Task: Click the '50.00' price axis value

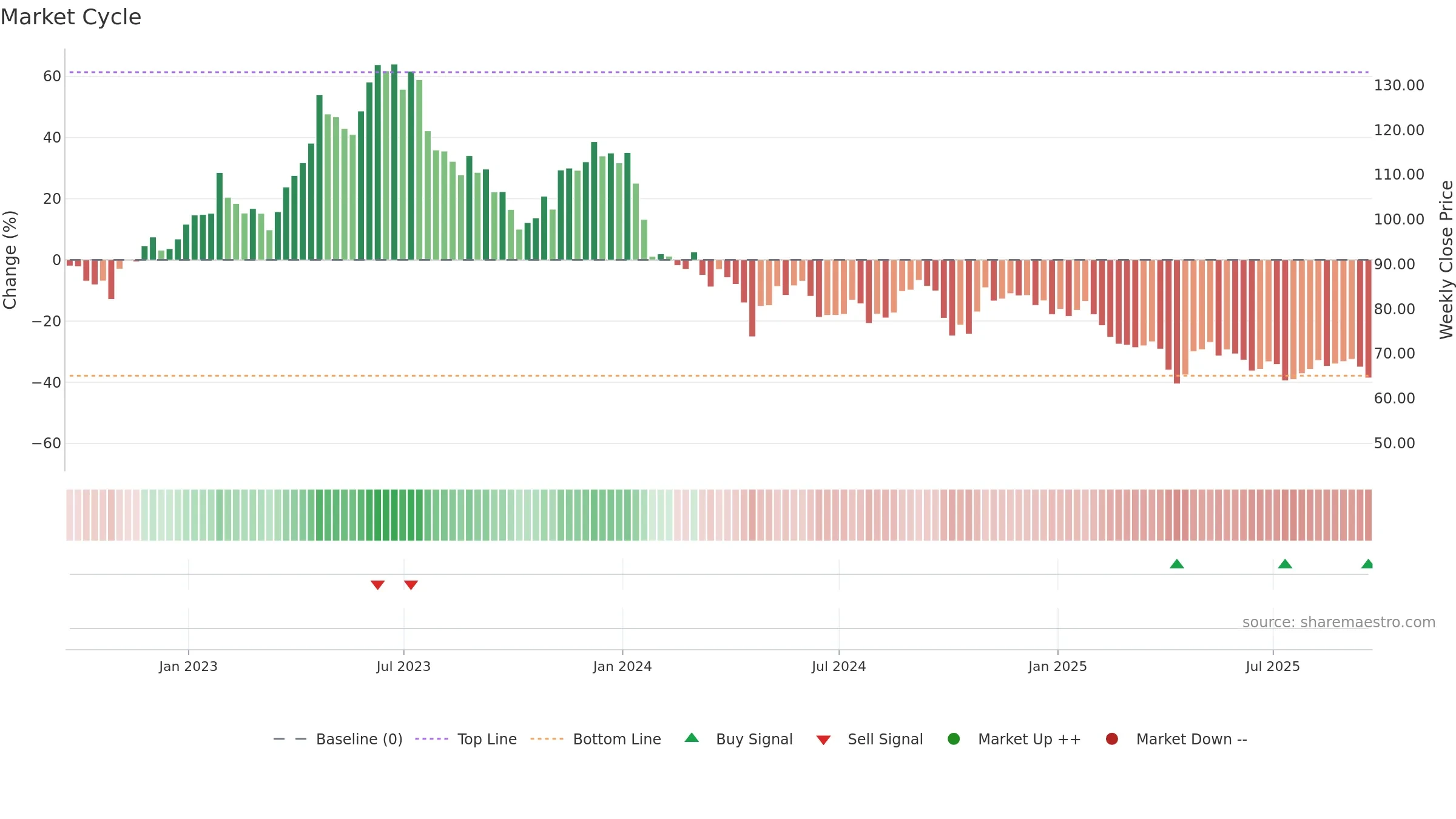Action: coord(1394,443)
